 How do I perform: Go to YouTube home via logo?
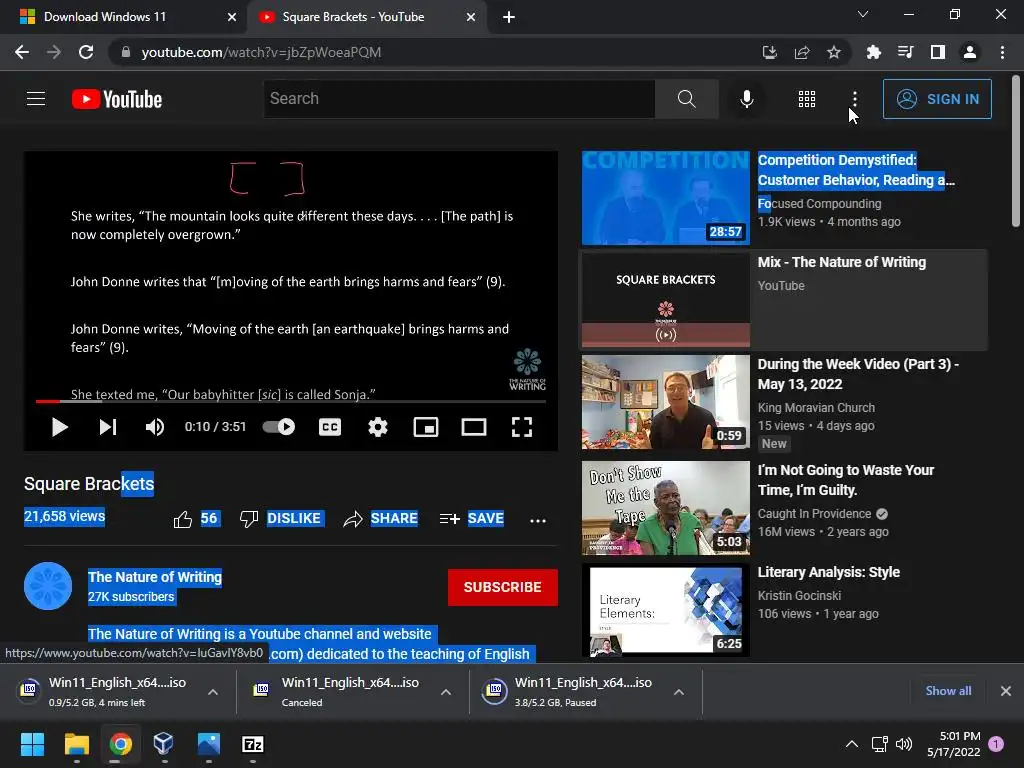tap(117, 99)
